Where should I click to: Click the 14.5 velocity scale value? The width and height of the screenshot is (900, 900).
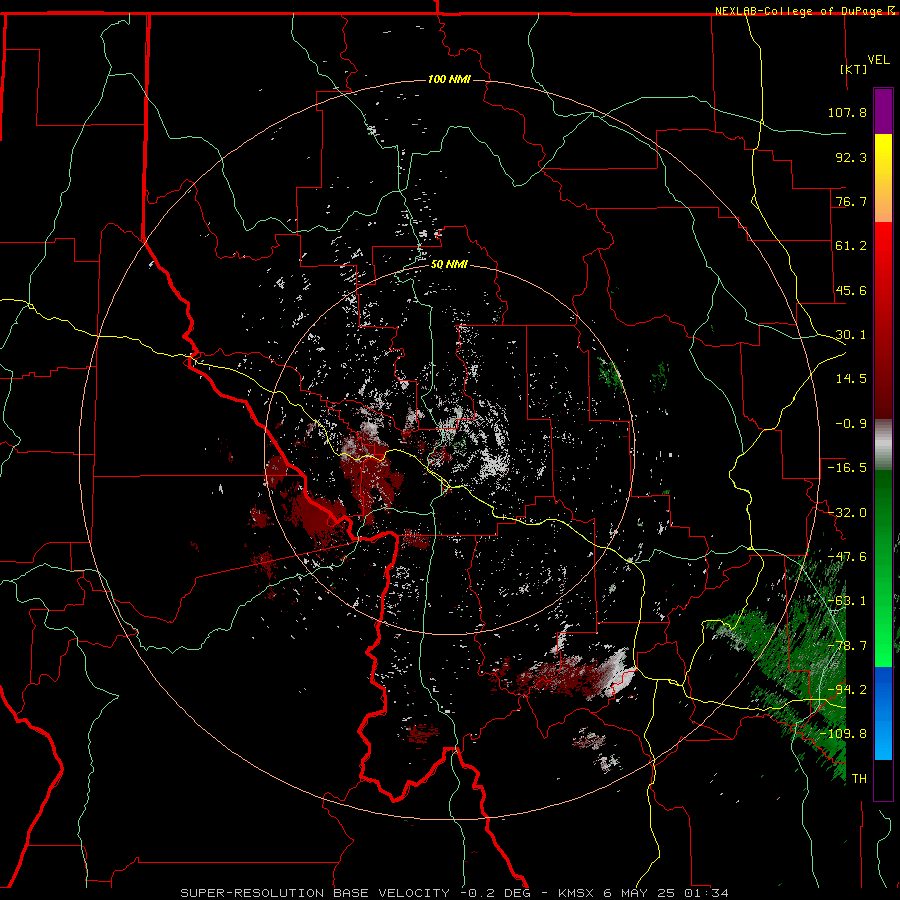851,379
